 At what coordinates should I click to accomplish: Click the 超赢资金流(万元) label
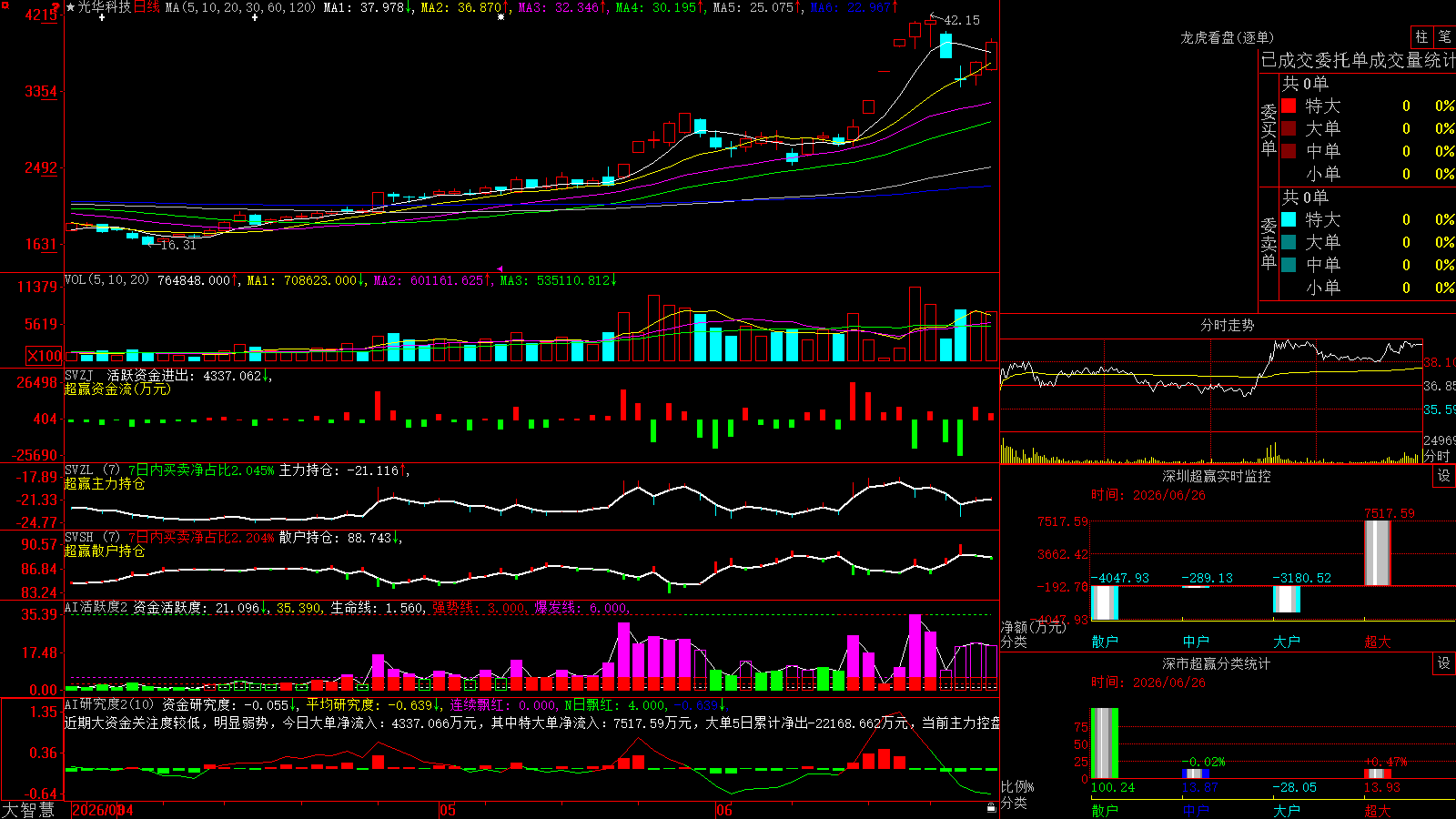pyautogui.click(x=117, y=389)
